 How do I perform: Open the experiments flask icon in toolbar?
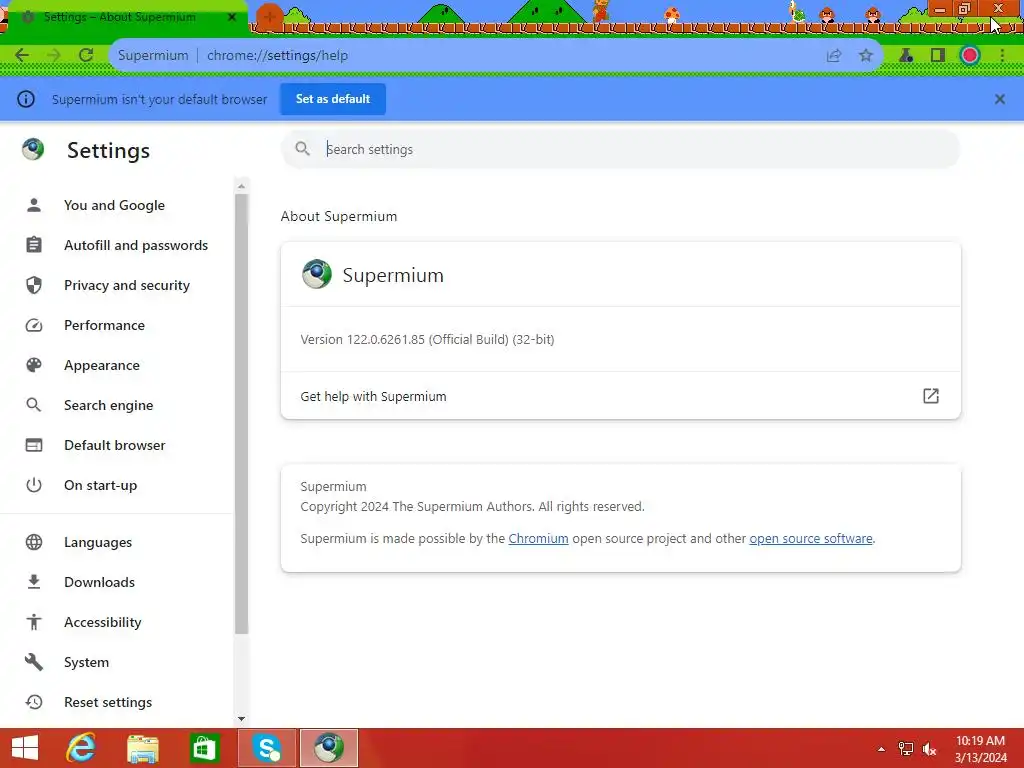[x=906, y=56]
